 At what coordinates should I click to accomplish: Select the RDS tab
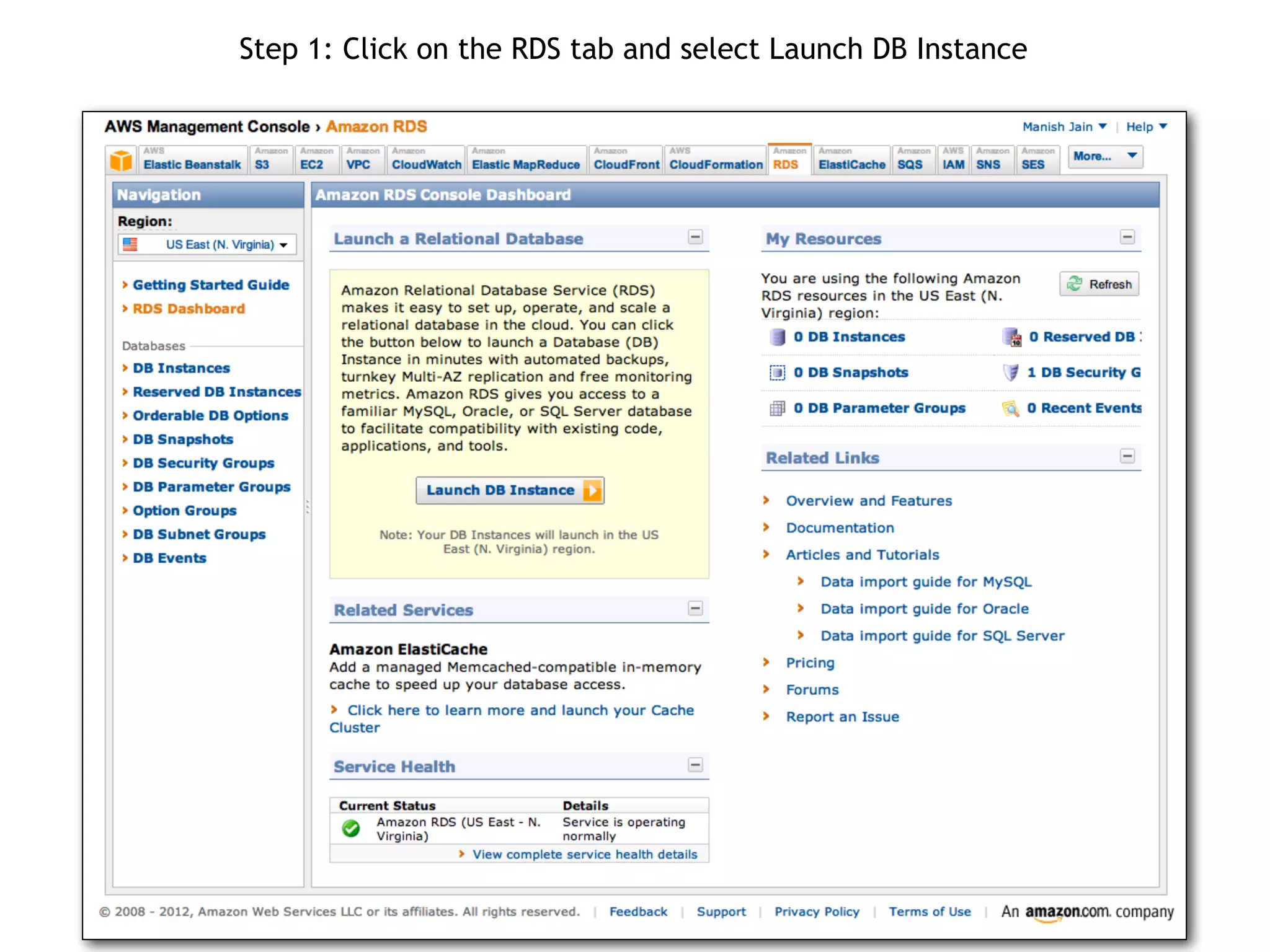(789, 159)
